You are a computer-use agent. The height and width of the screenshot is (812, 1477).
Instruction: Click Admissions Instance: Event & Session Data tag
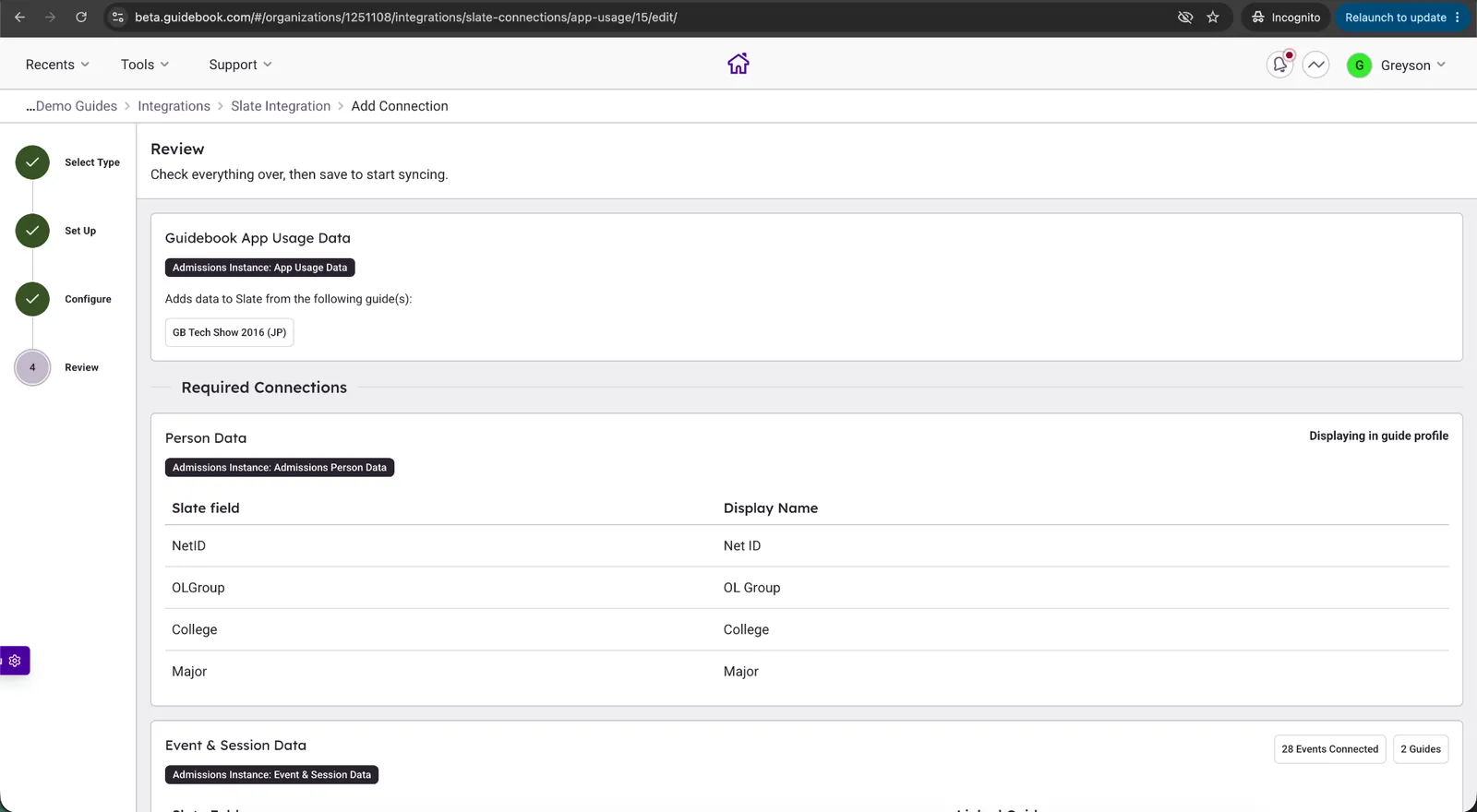coord(271,775)
